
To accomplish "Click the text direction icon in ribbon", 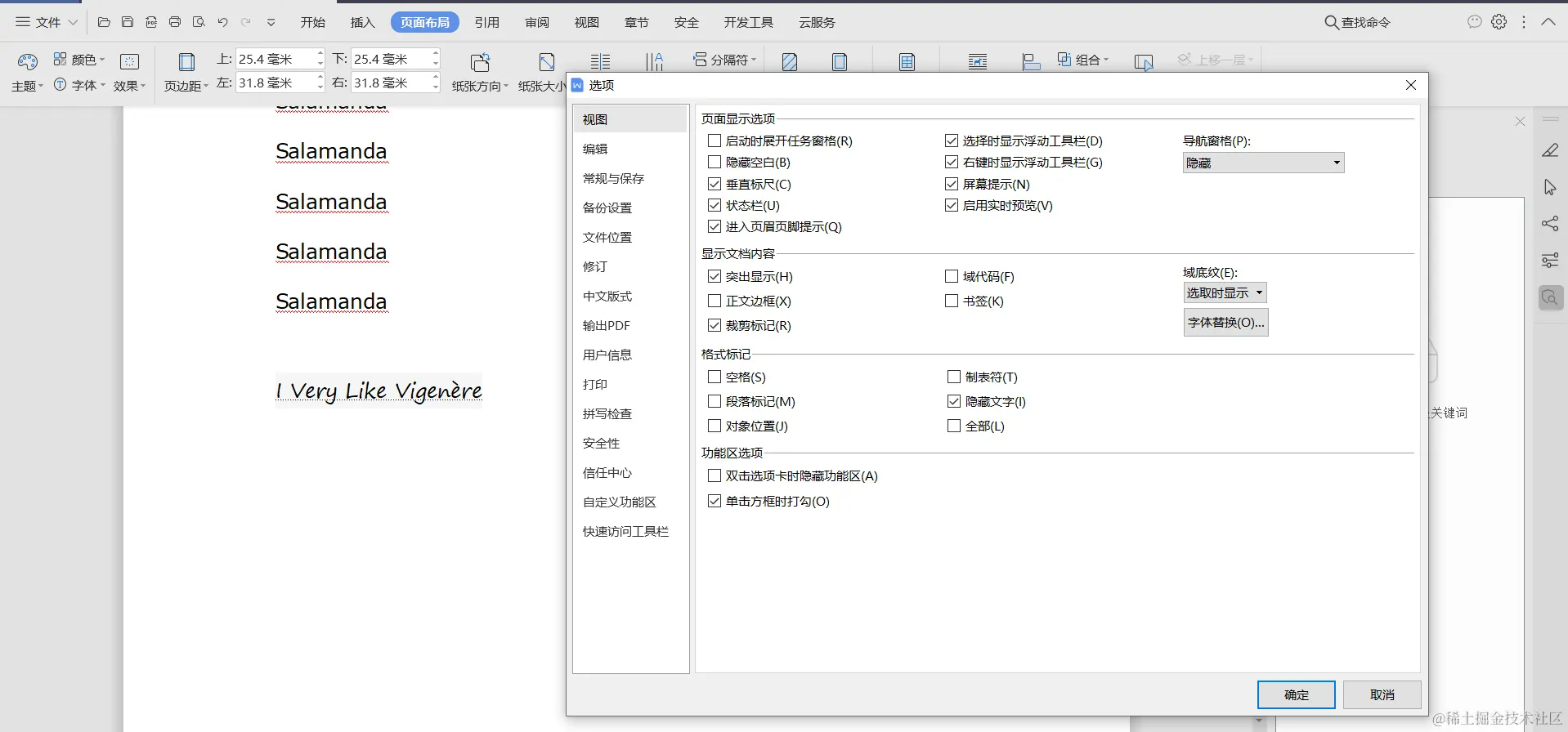I will pyautogui.click(x=655, y=61).
